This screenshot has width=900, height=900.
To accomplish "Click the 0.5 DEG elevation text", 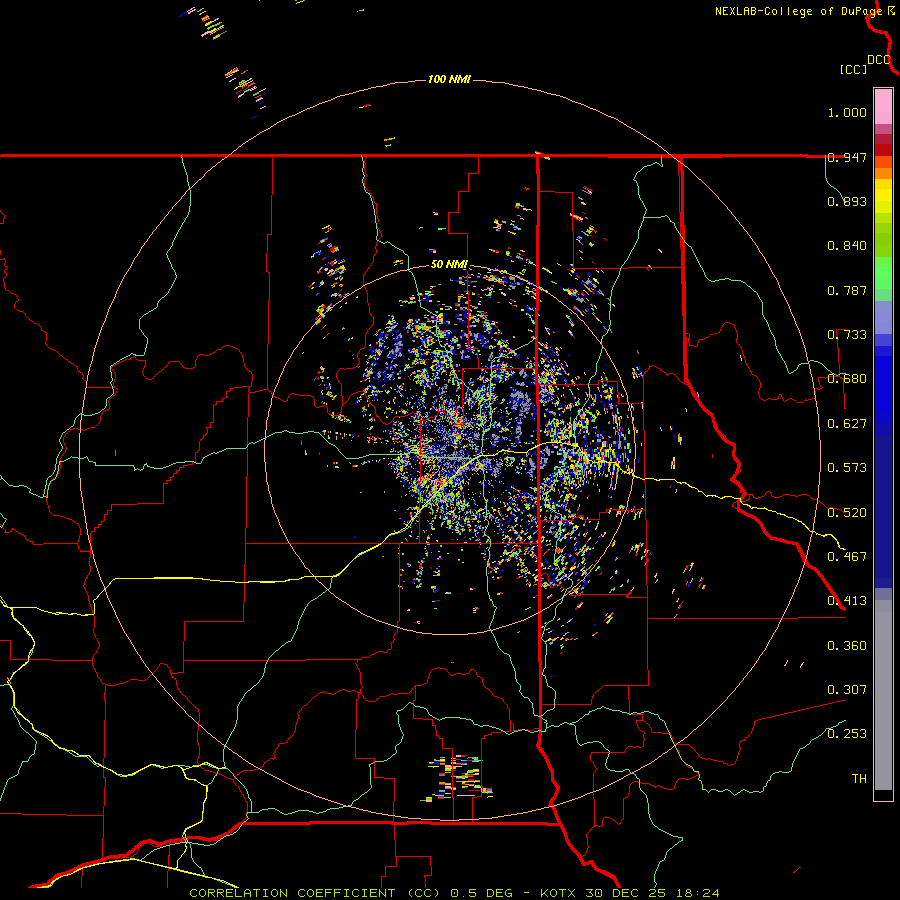I will [484, 893].
